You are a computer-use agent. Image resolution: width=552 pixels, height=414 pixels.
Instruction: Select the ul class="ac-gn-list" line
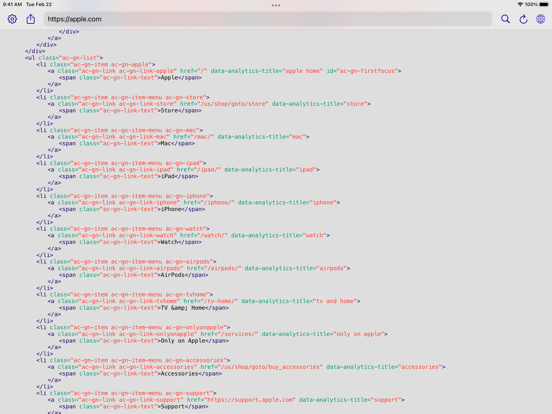click(64, 58)
